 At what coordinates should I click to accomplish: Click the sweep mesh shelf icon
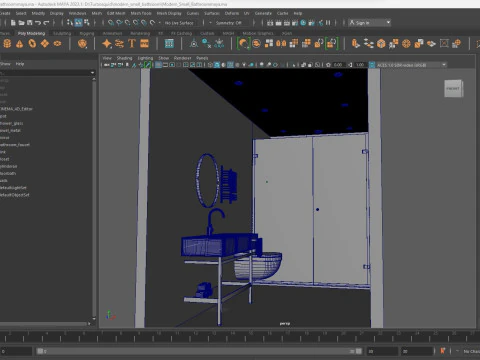119,44
